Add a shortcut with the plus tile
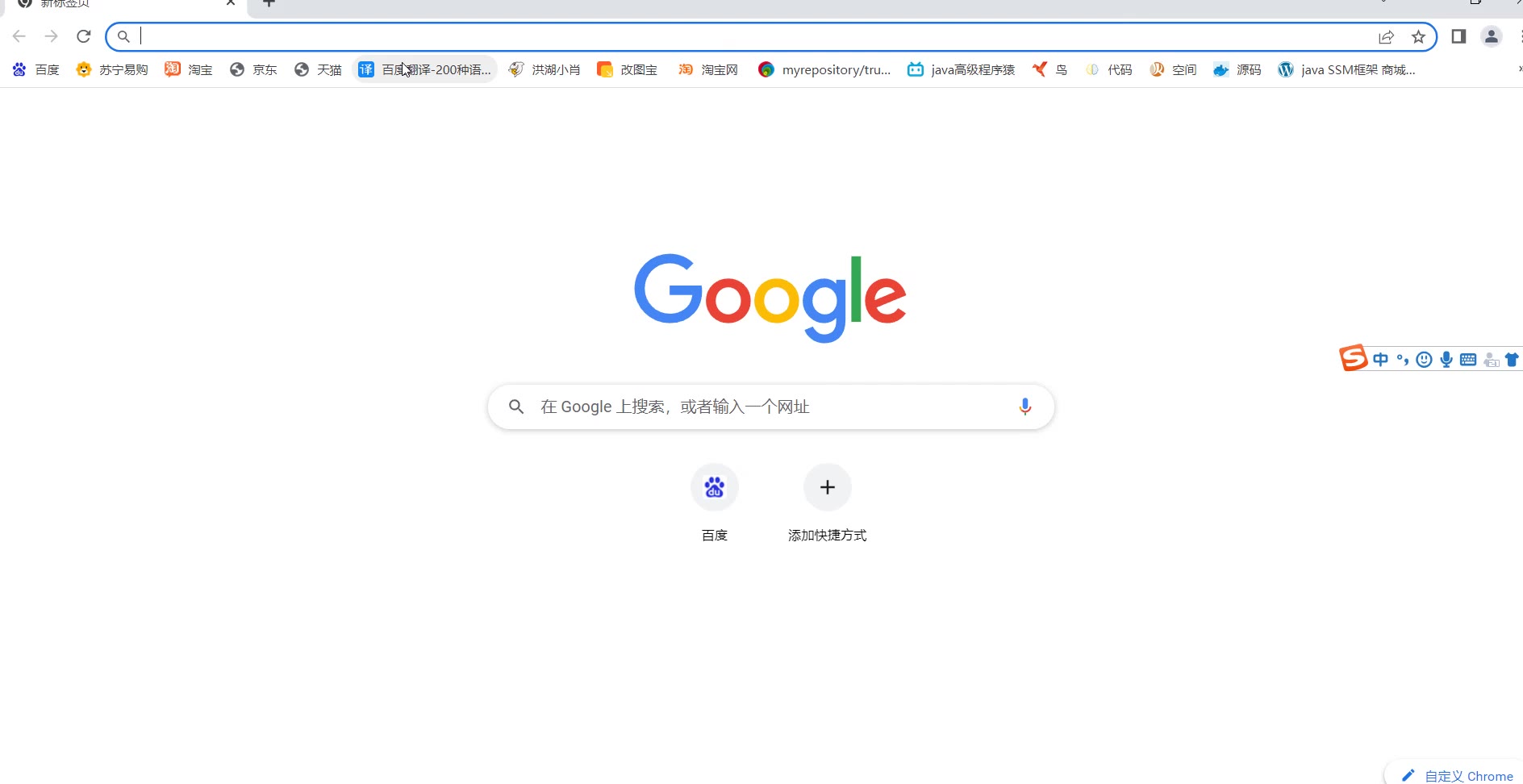This screenshot has height=784, width=1523. pyautogui.click(x=828, y=502)
